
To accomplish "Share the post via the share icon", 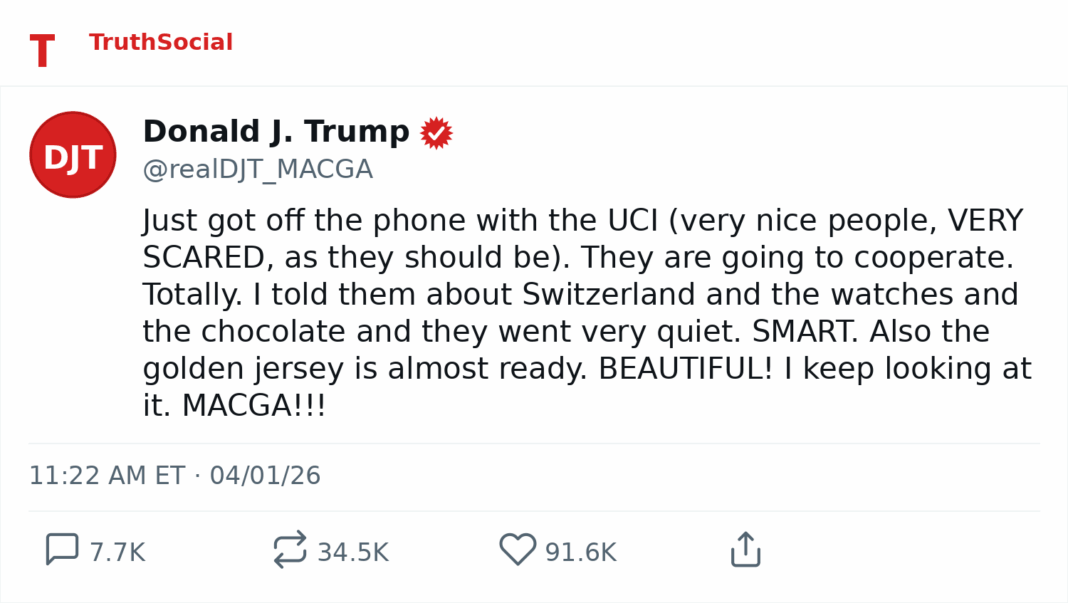I will coord(746,550).
